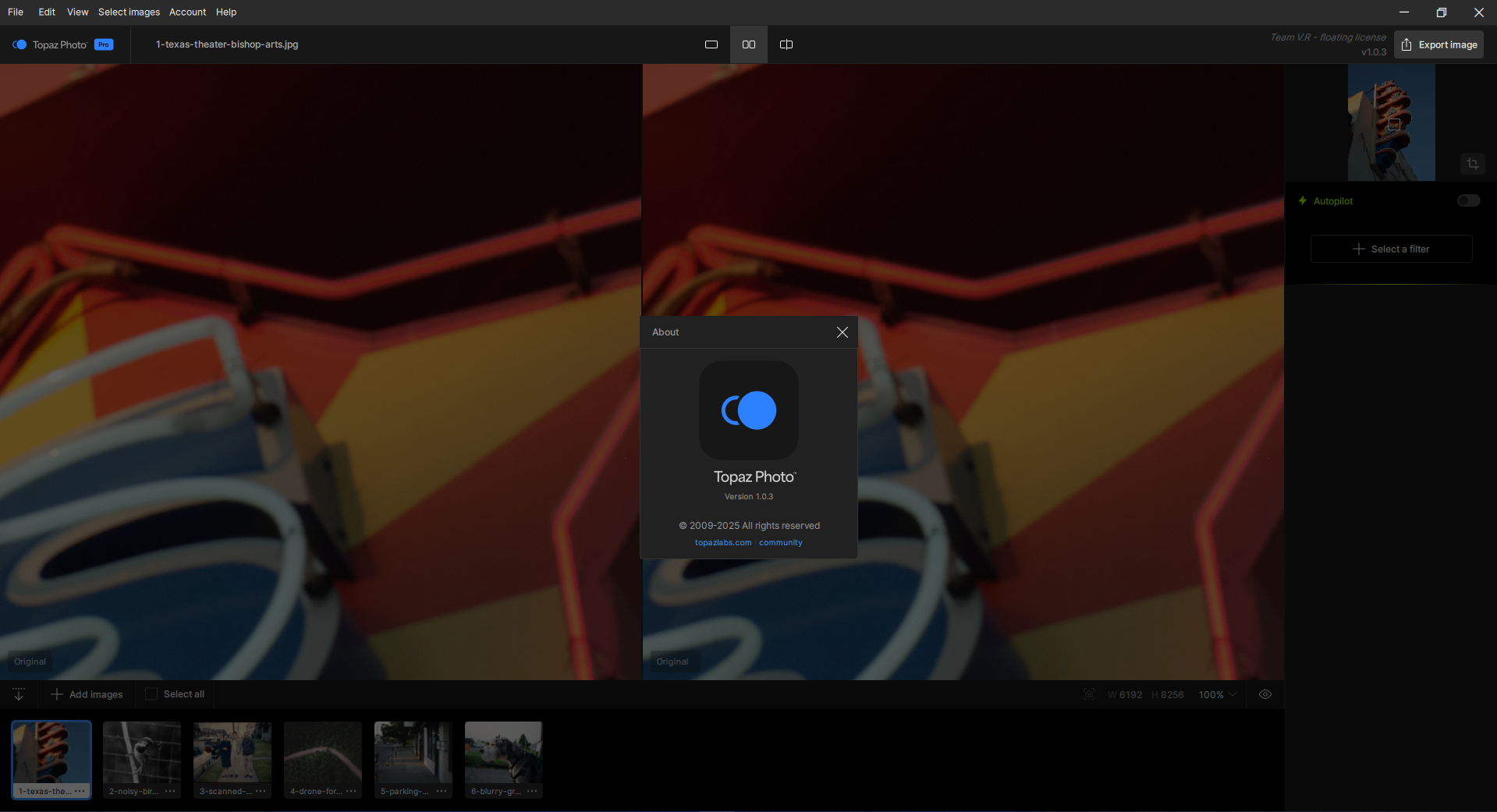1497x812 pixels.
Task: Close the About dialog
Action: (x=842, y=332)
